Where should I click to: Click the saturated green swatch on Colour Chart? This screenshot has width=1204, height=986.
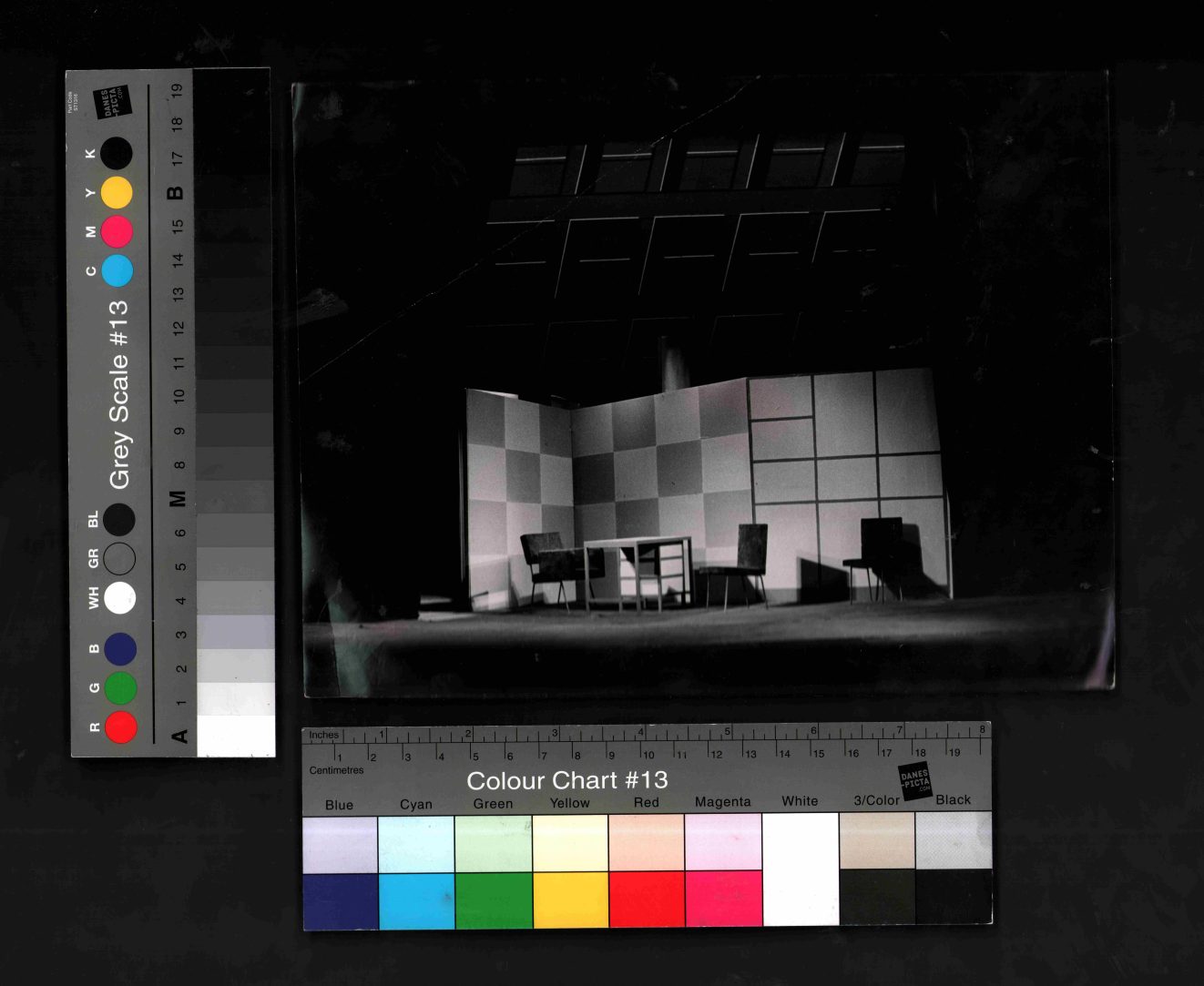point(493,900)
